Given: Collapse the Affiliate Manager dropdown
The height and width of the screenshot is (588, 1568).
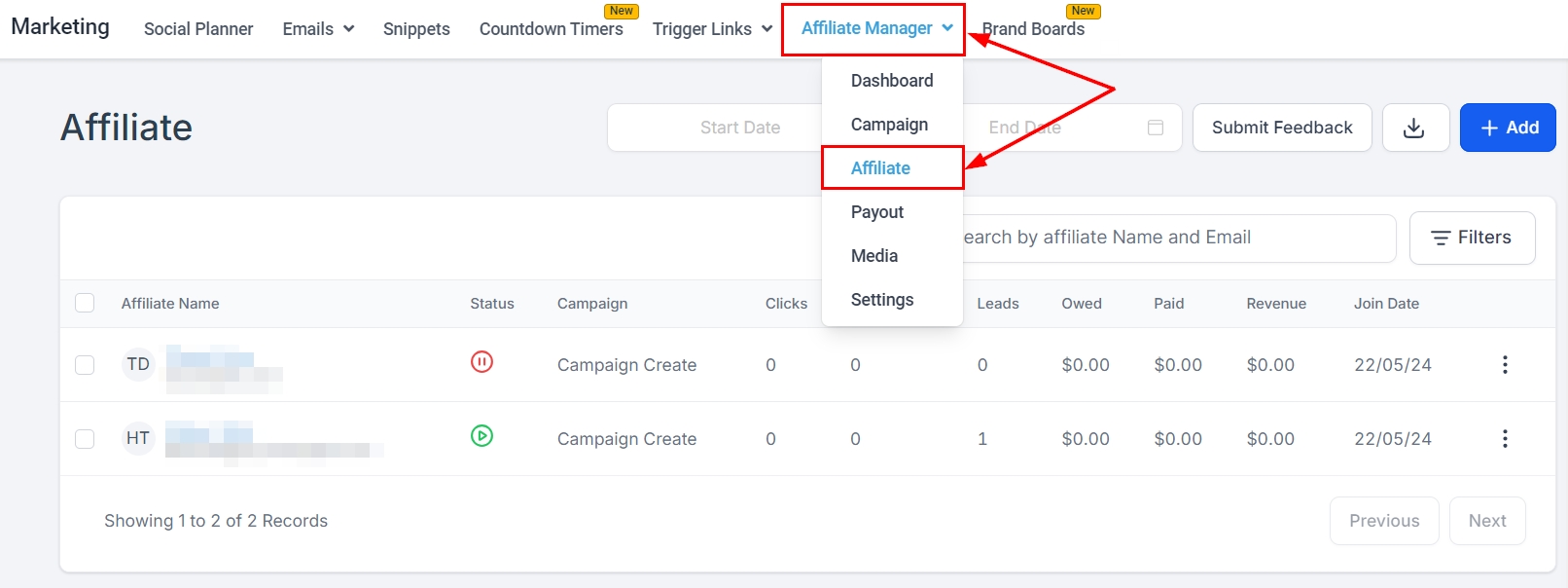Looking at the screenshot, I should [875, 29].
